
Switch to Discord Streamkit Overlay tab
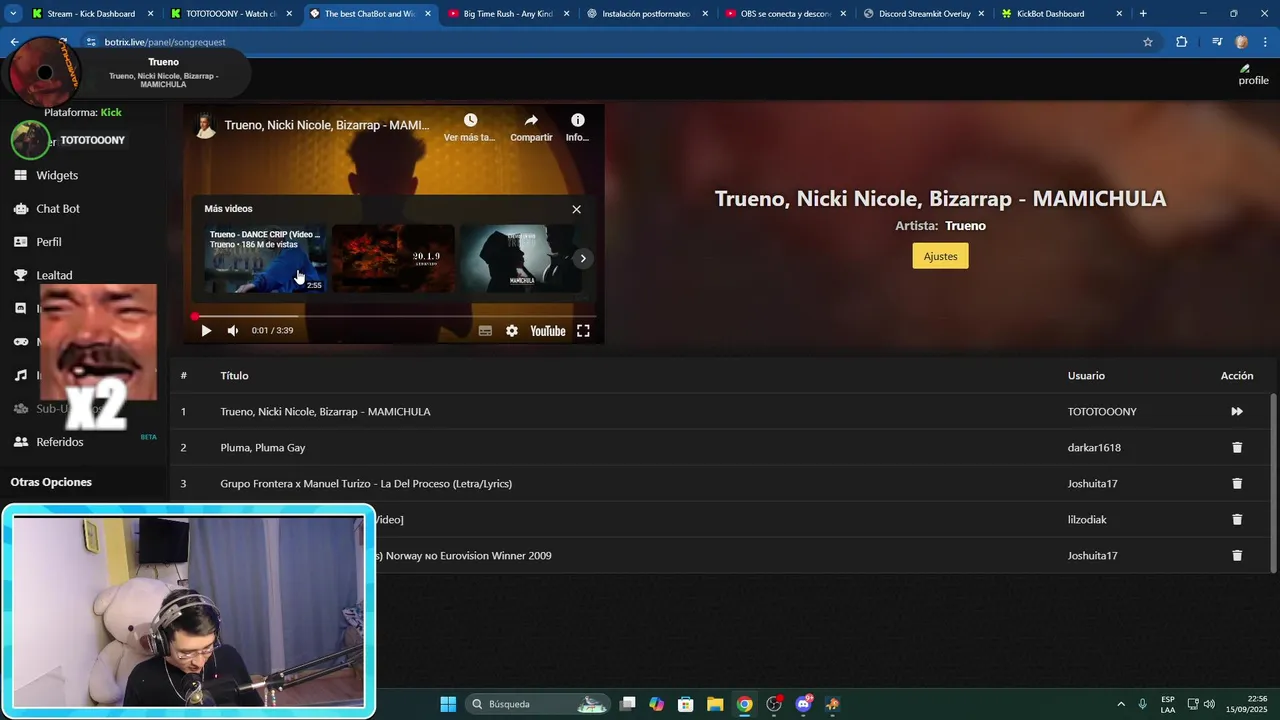(x=923, y=14)
